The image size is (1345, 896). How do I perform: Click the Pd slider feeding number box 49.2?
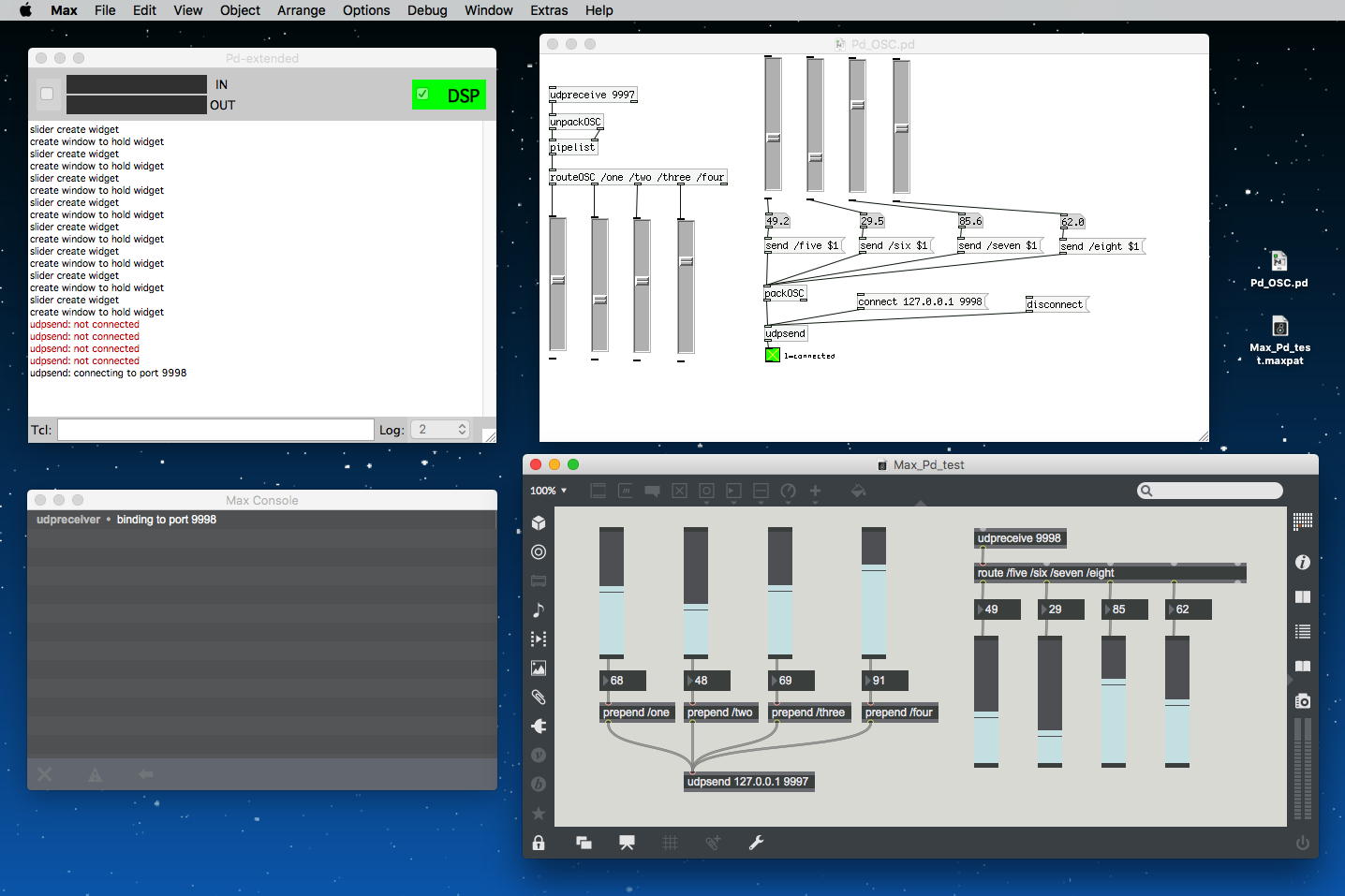773,123
